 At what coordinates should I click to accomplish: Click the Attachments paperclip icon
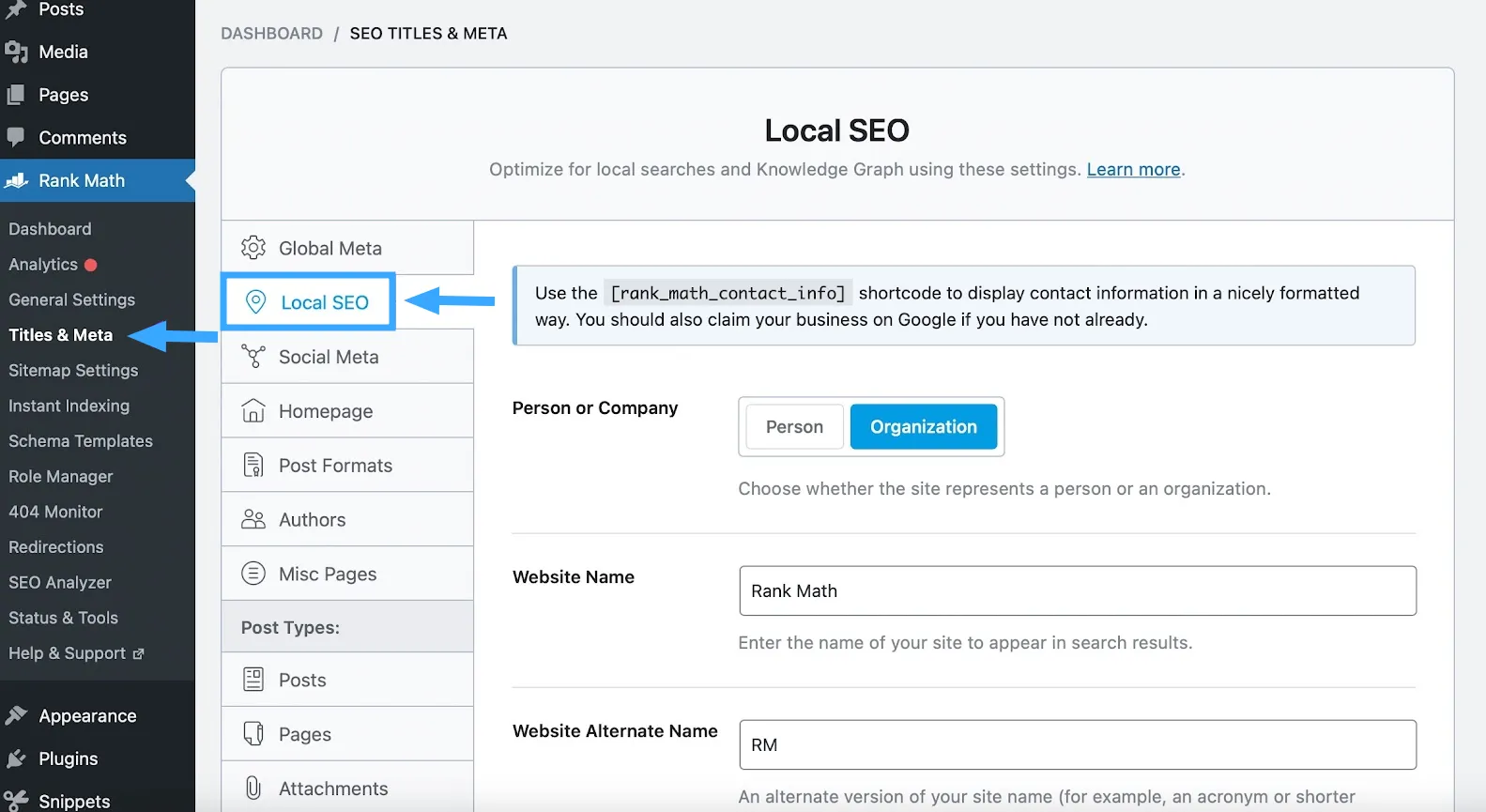coord(253,788)
